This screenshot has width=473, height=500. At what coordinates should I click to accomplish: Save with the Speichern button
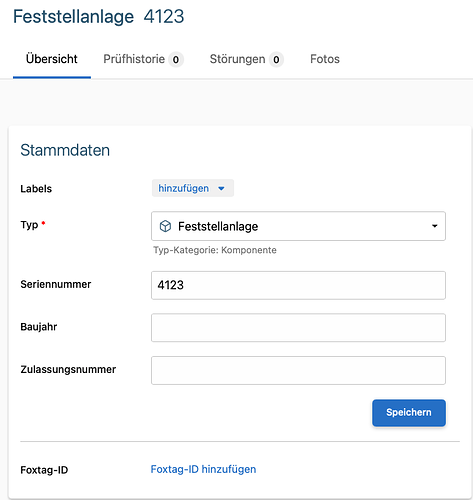point(409,413)
